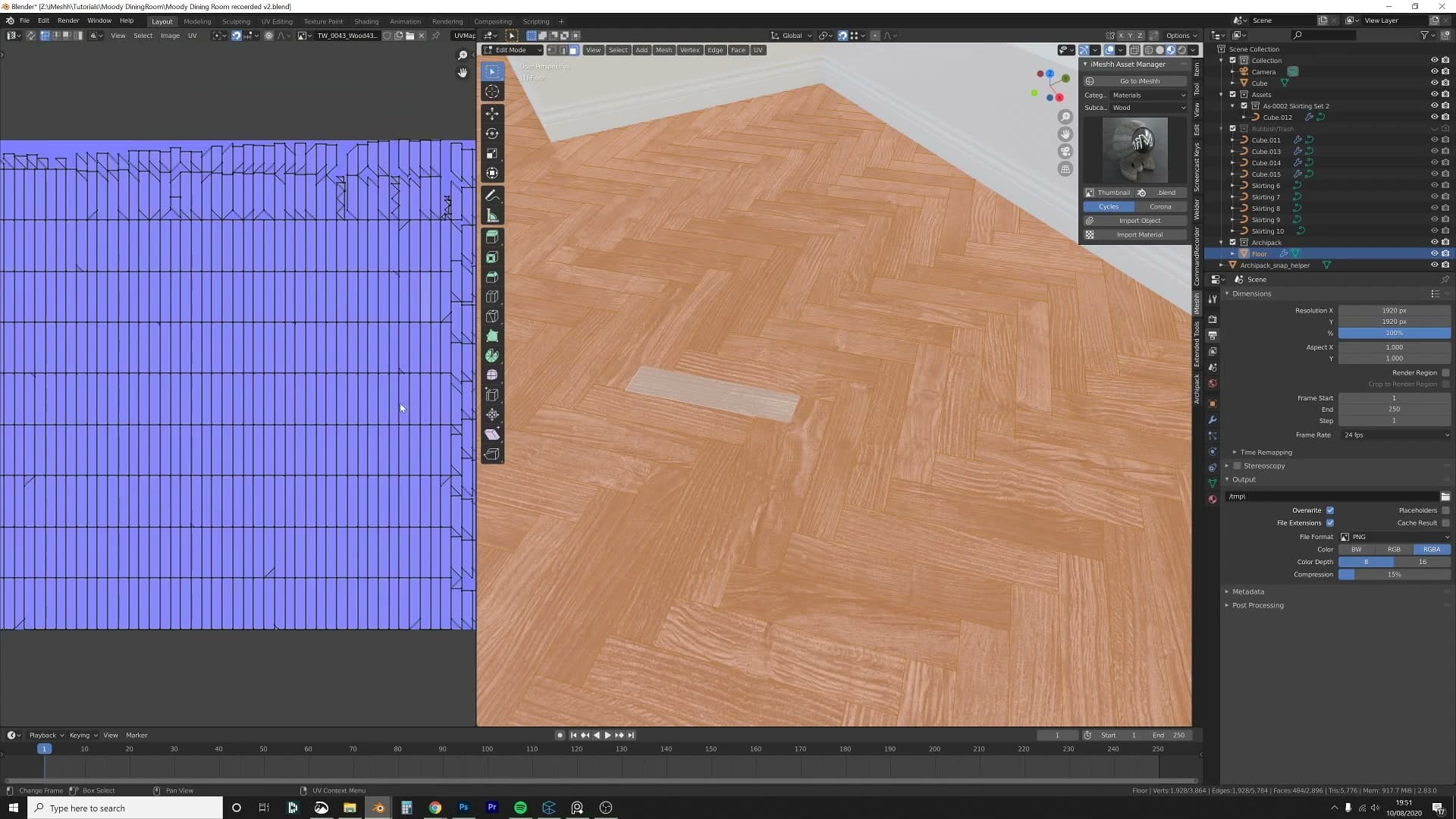Image resolution: width=1456 pixels, height=819 pixels.
Task: Hide the Floor object using its eye icon
Action: click(1434, 254)
